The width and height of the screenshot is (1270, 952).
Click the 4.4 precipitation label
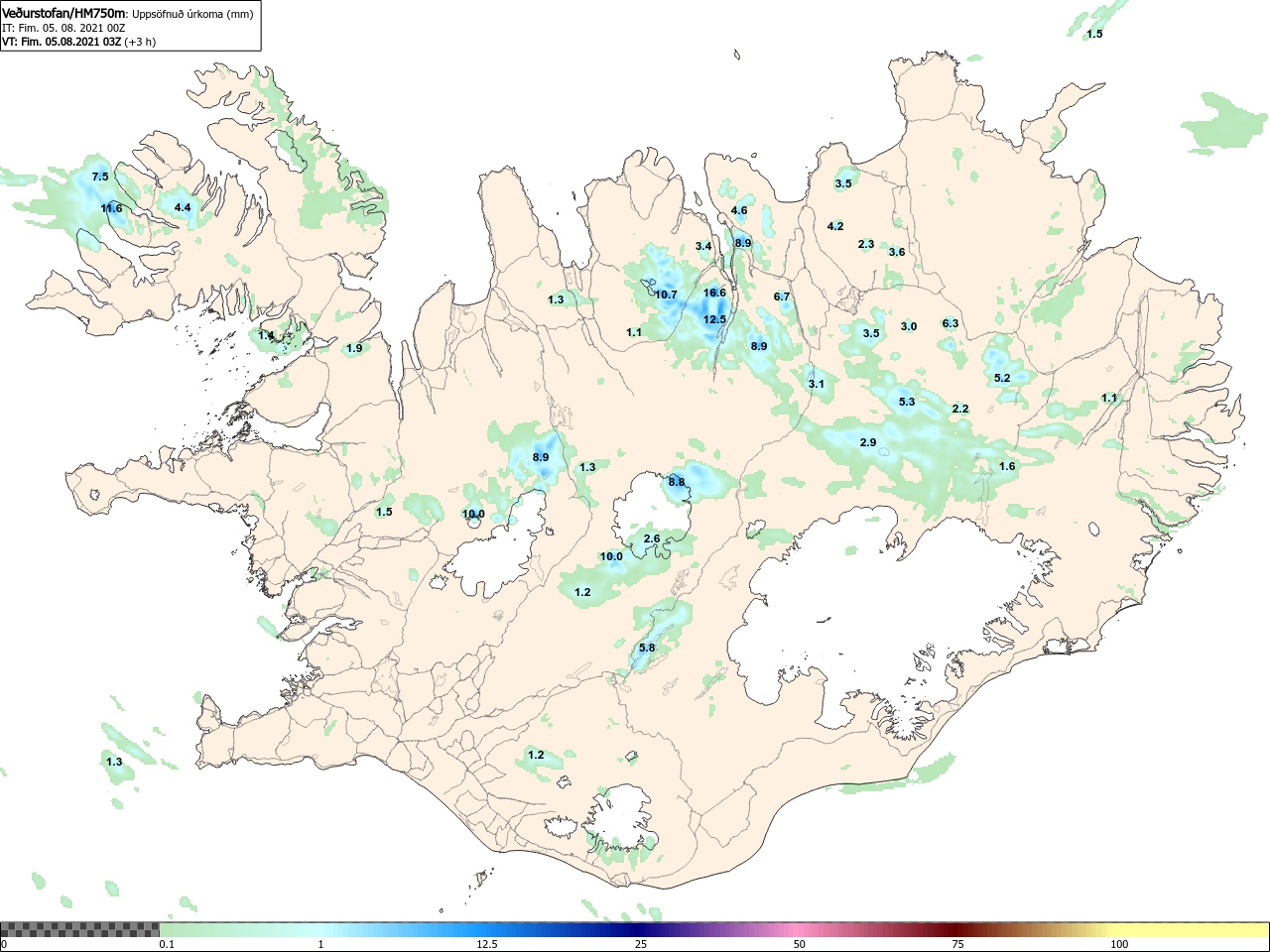pos(183,207)
